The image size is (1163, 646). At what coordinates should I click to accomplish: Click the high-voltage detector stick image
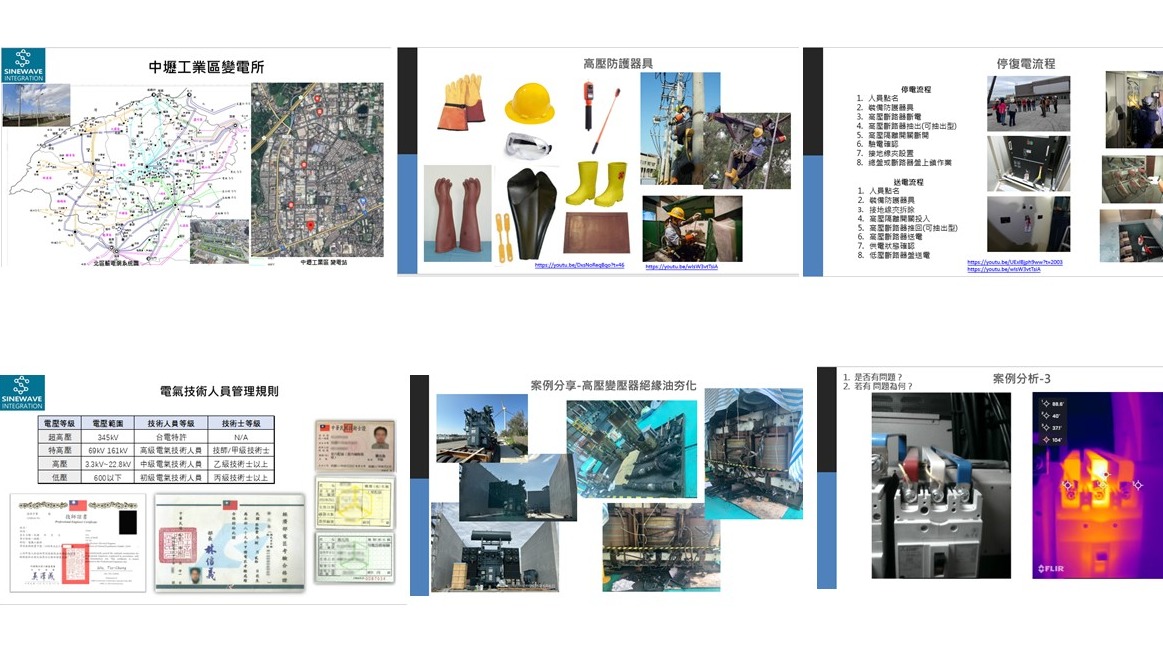coord(603,116)
